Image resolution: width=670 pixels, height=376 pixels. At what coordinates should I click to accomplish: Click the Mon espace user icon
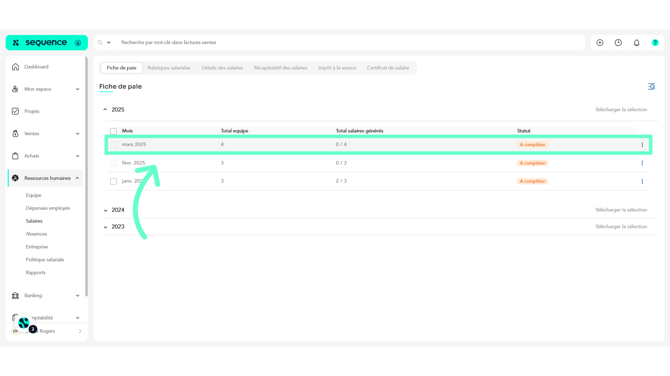(x=15, y=89)
